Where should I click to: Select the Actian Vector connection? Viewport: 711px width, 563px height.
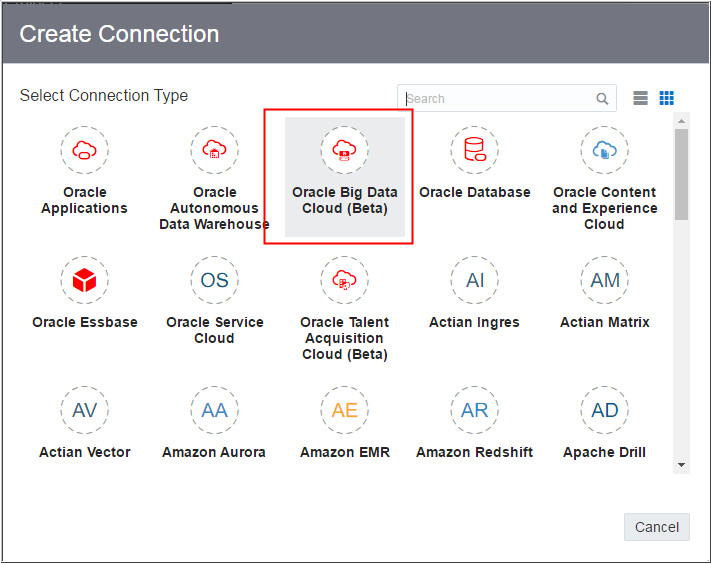[x=85, y=411]
